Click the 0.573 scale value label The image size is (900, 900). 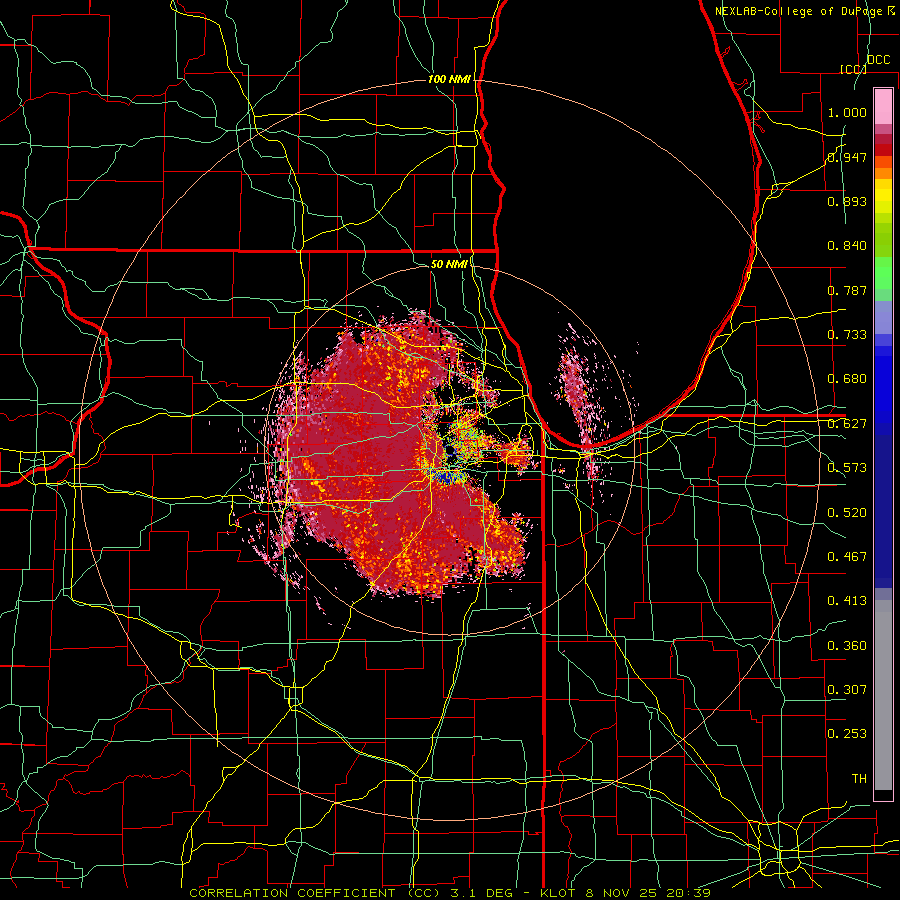(847, 468)
